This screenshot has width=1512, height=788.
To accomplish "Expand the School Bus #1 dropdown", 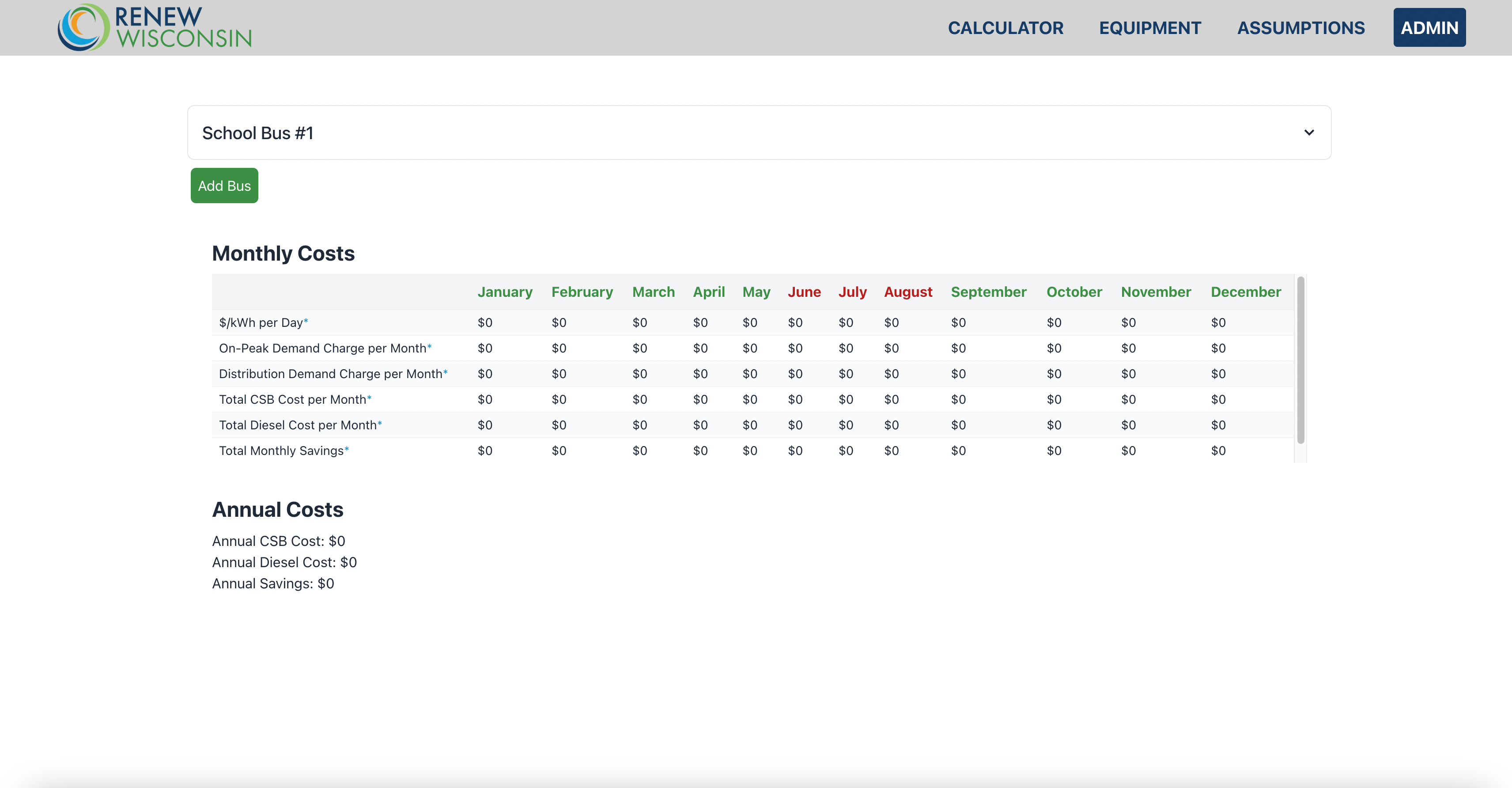I will pyautogui.click(x=1312, y=132).
